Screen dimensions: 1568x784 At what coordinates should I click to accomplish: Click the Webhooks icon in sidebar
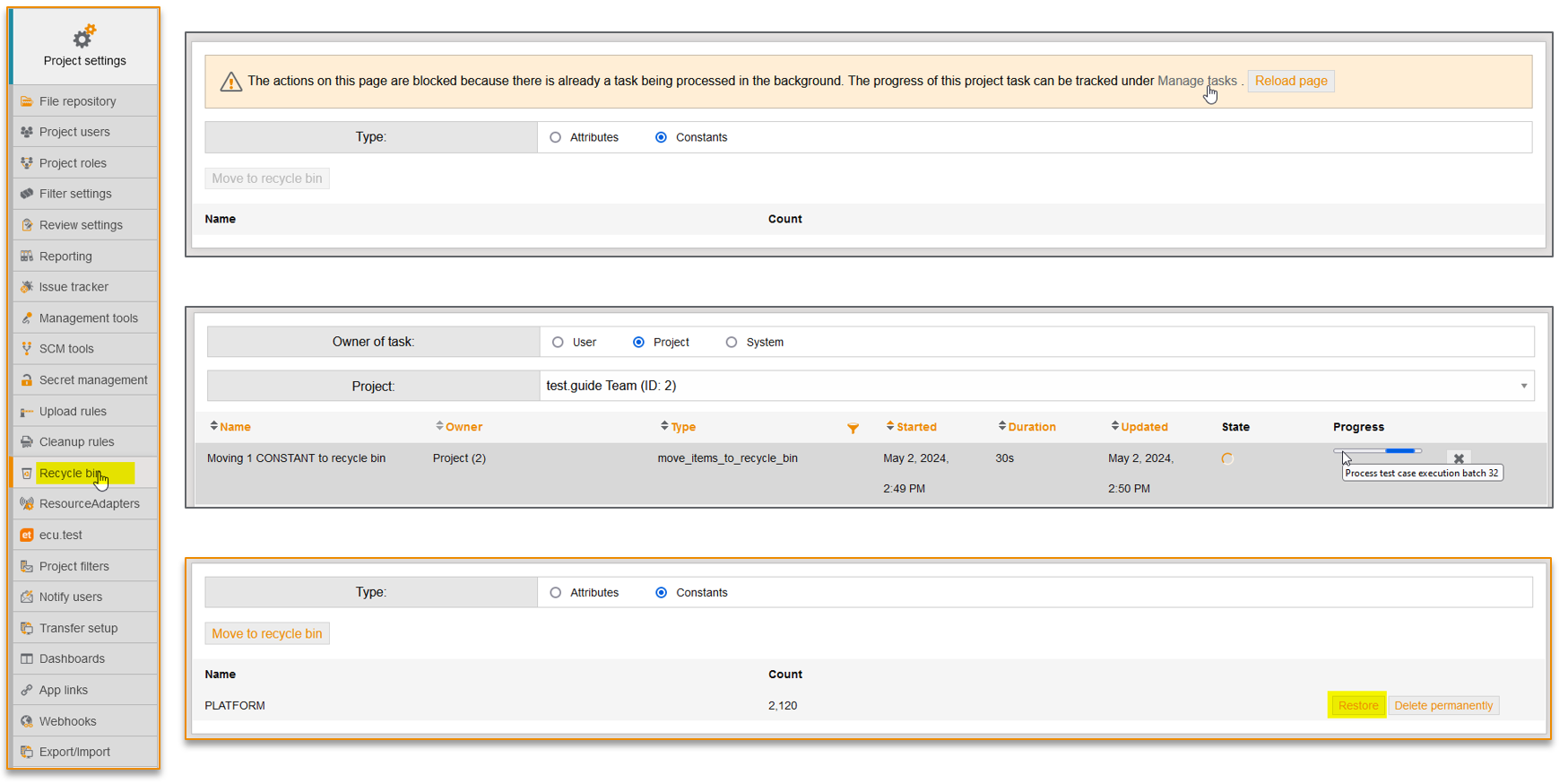[x=27, y=721]
